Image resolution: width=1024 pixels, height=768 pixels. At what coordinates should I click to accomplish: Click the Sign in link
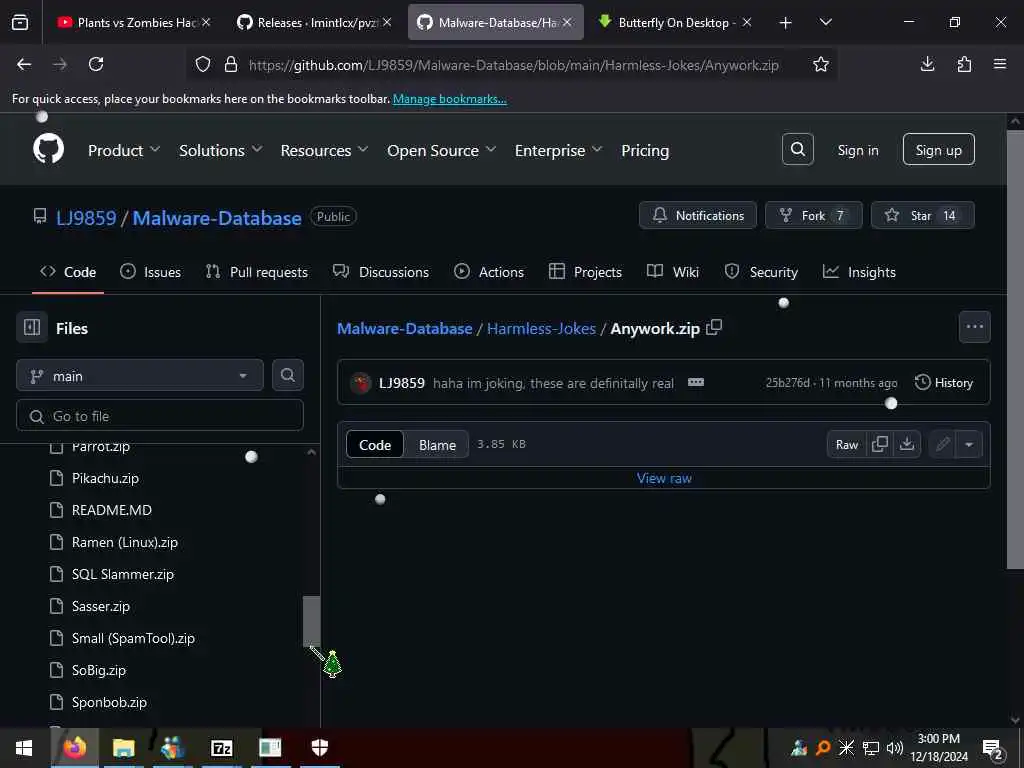[x=857, y=150]
